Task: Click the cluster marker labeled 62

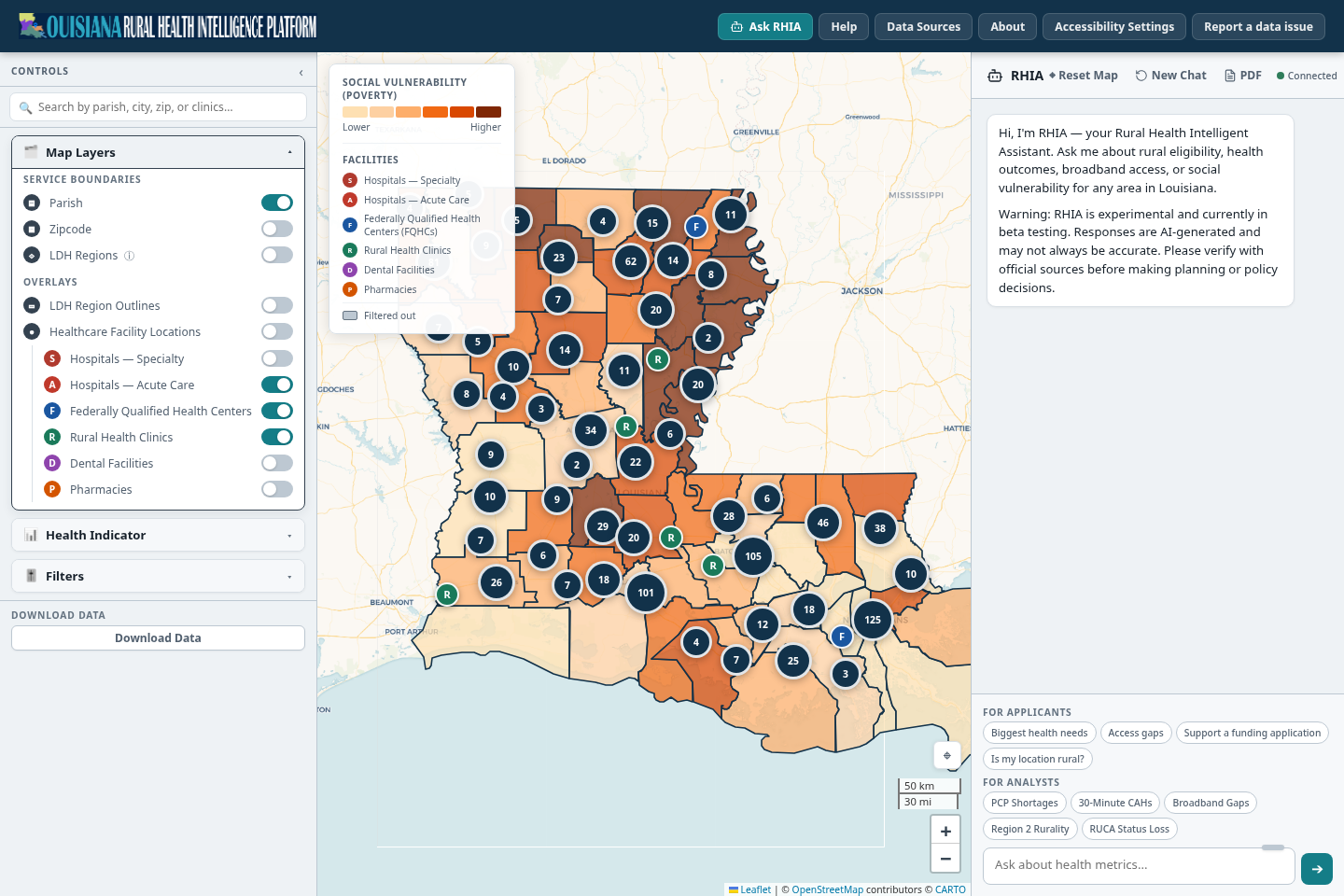Action: point(631,261)
